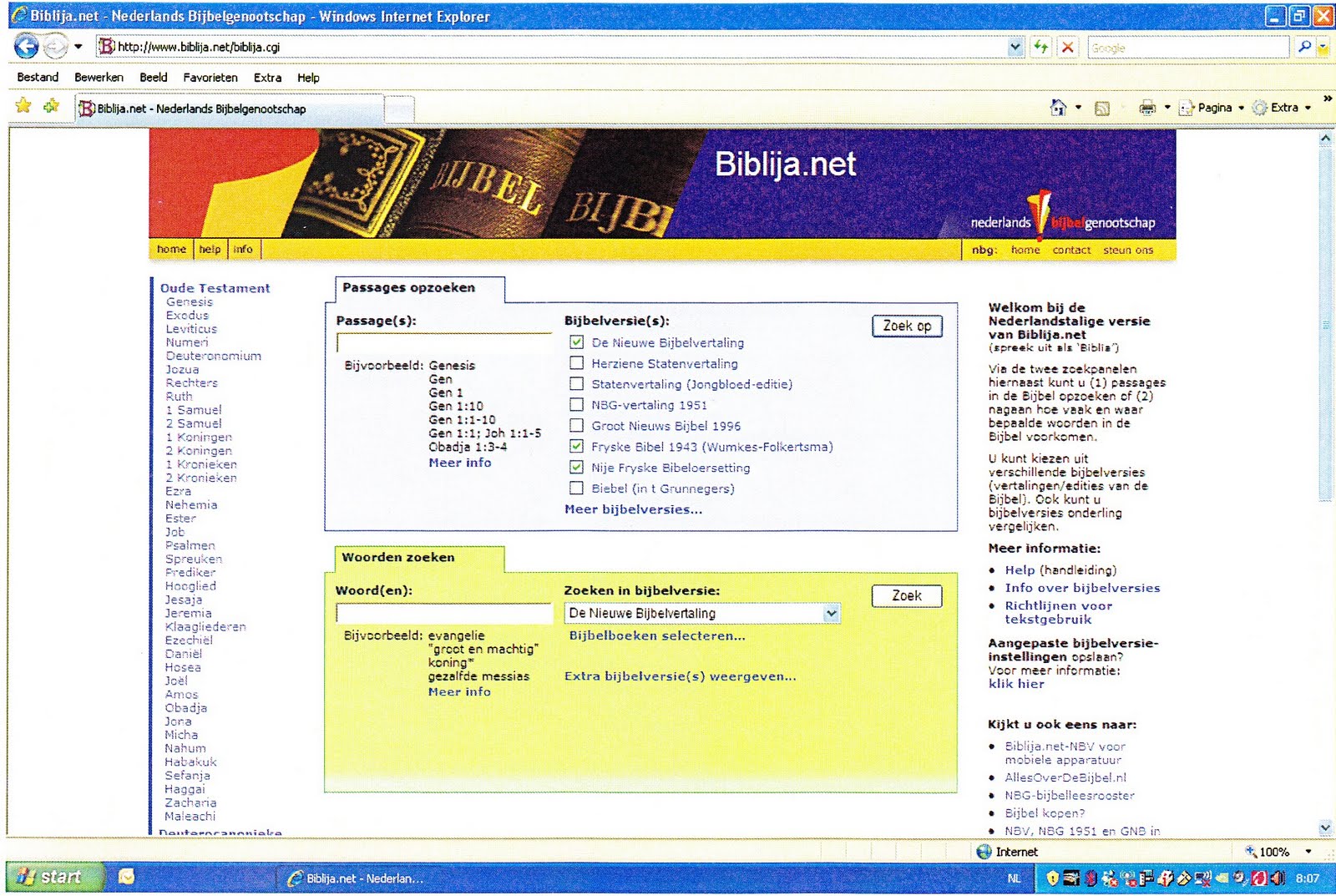Stop loading with the red X icon
This screenshot has height=896, width=1336.
click(1067, 48)
